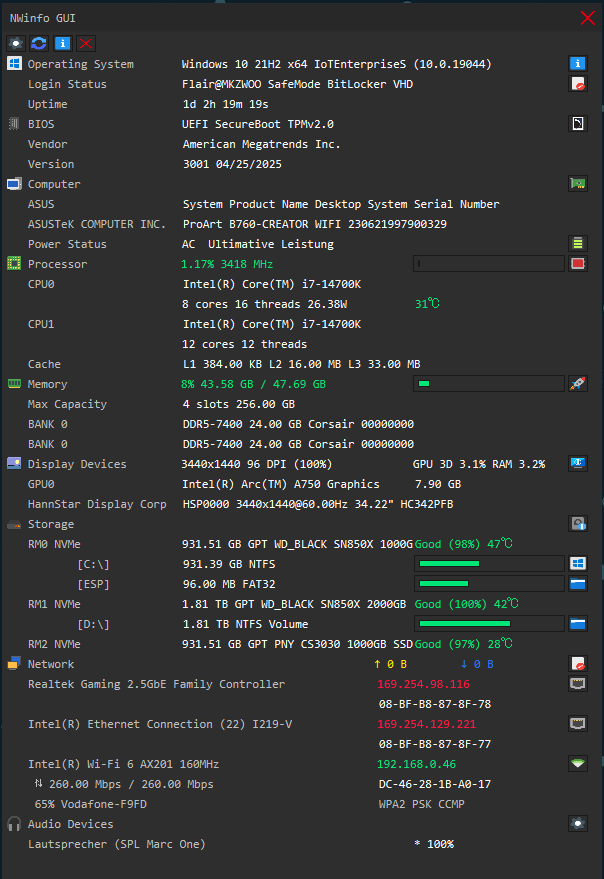Viewport: 604px width, 879px height.
Task: Click the red chip button on Processor row
Action: click(x=578, y=263)
